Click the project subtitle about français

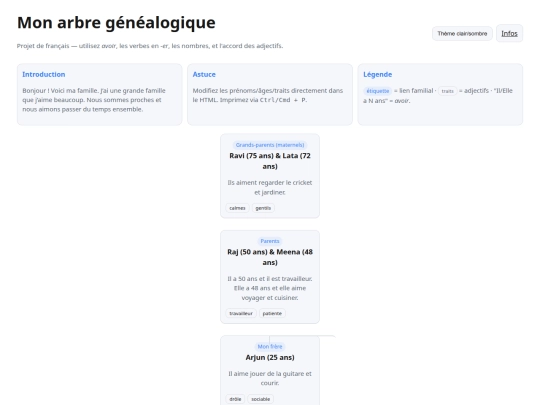tap(150, 46)
